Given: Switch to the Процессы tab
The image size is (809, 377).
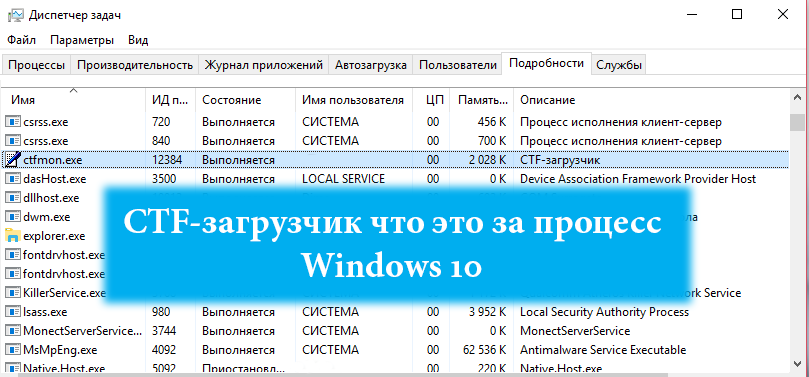Looking at the screenshot, I should [x=37, y=65].
